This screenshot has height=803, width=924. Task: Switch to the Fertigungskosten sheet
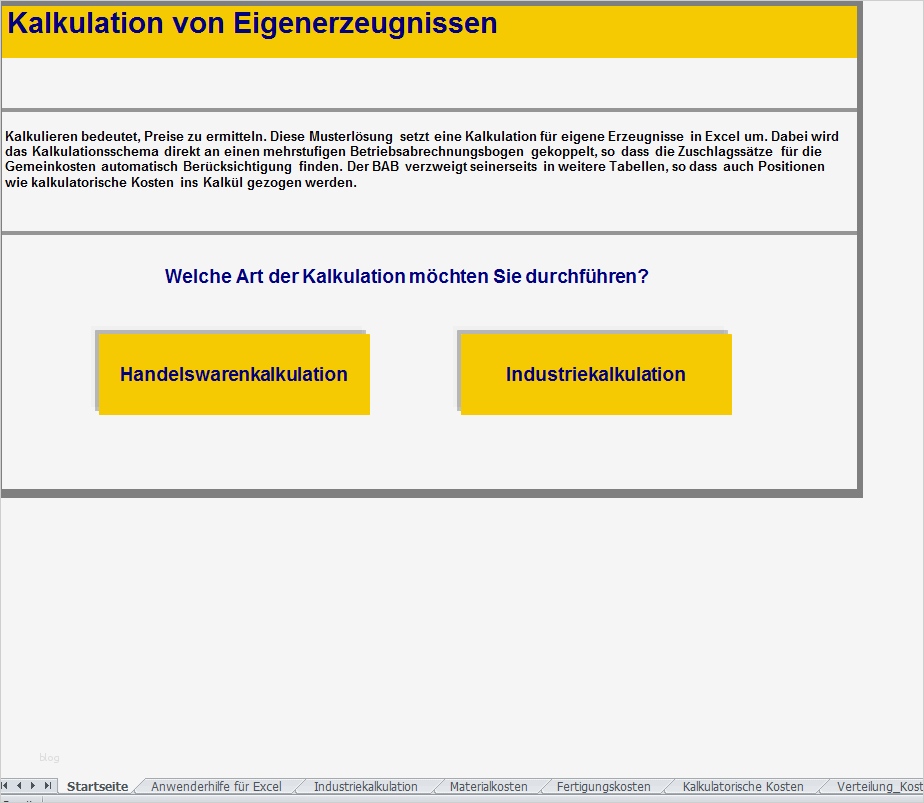[x=601, y=787]
